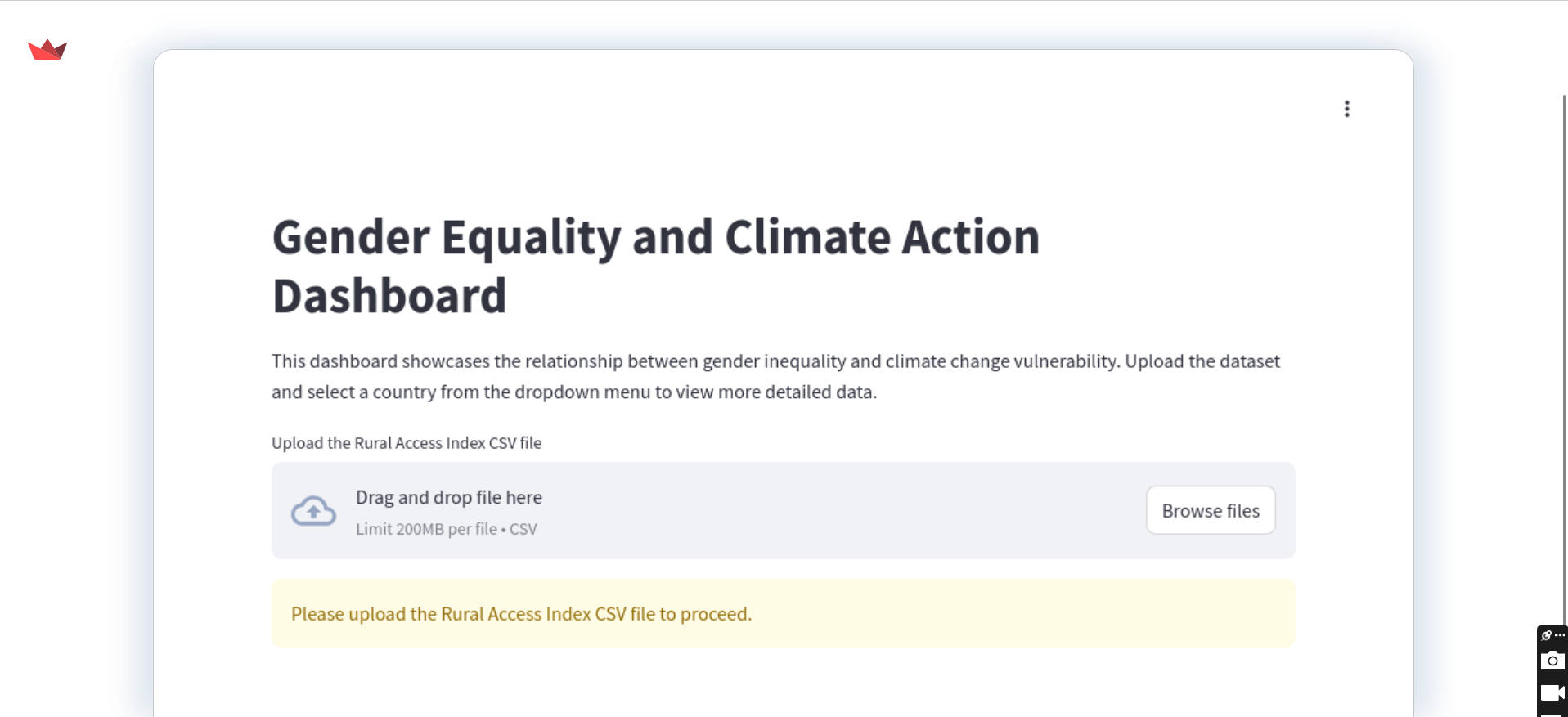Click the cloud upload icon
Viewport: 1568px width, 717px height.
pos(313,511)
